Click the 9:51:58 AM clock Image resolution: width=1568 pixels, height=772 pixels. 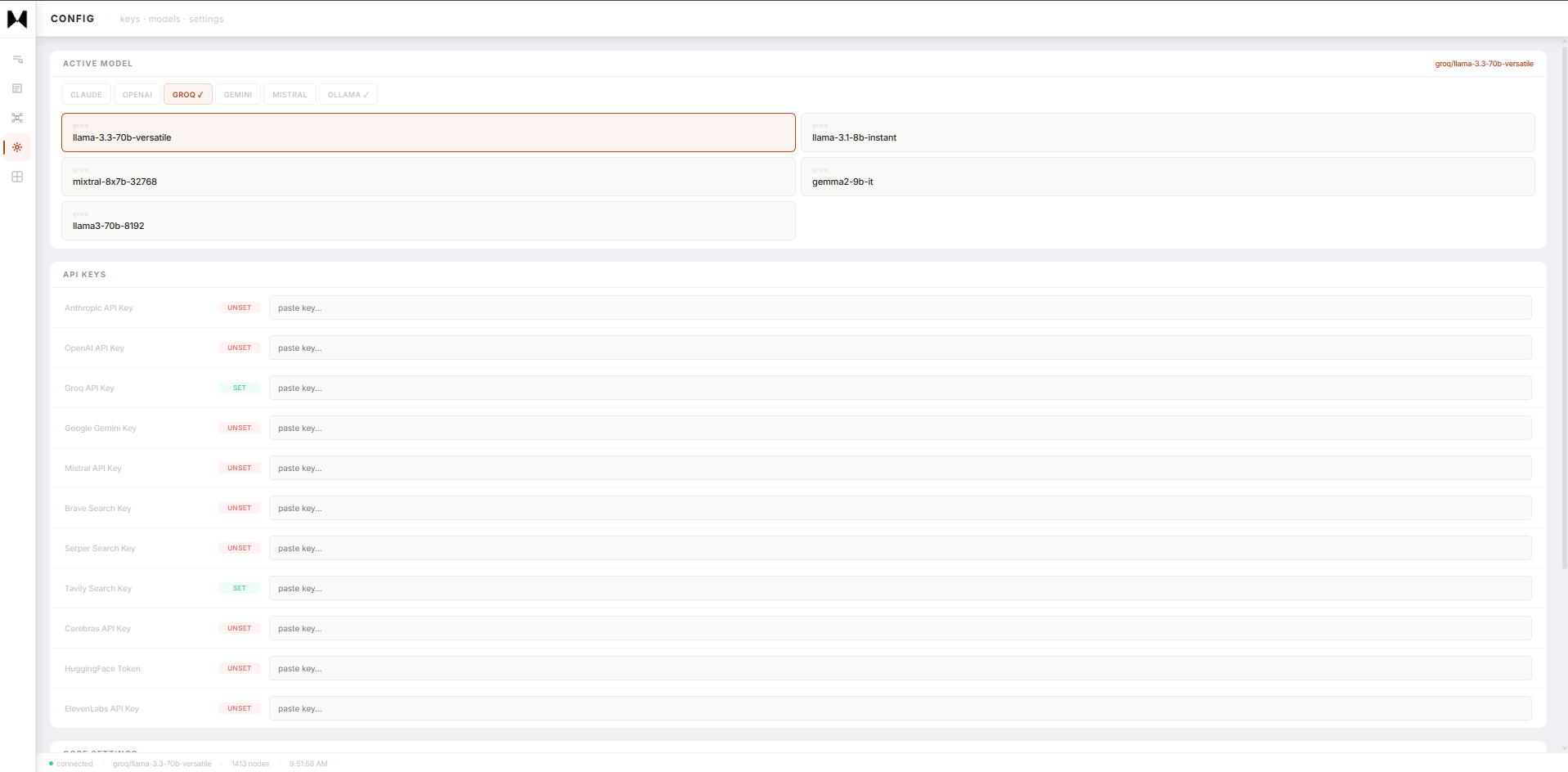click(x=308, y=764)
